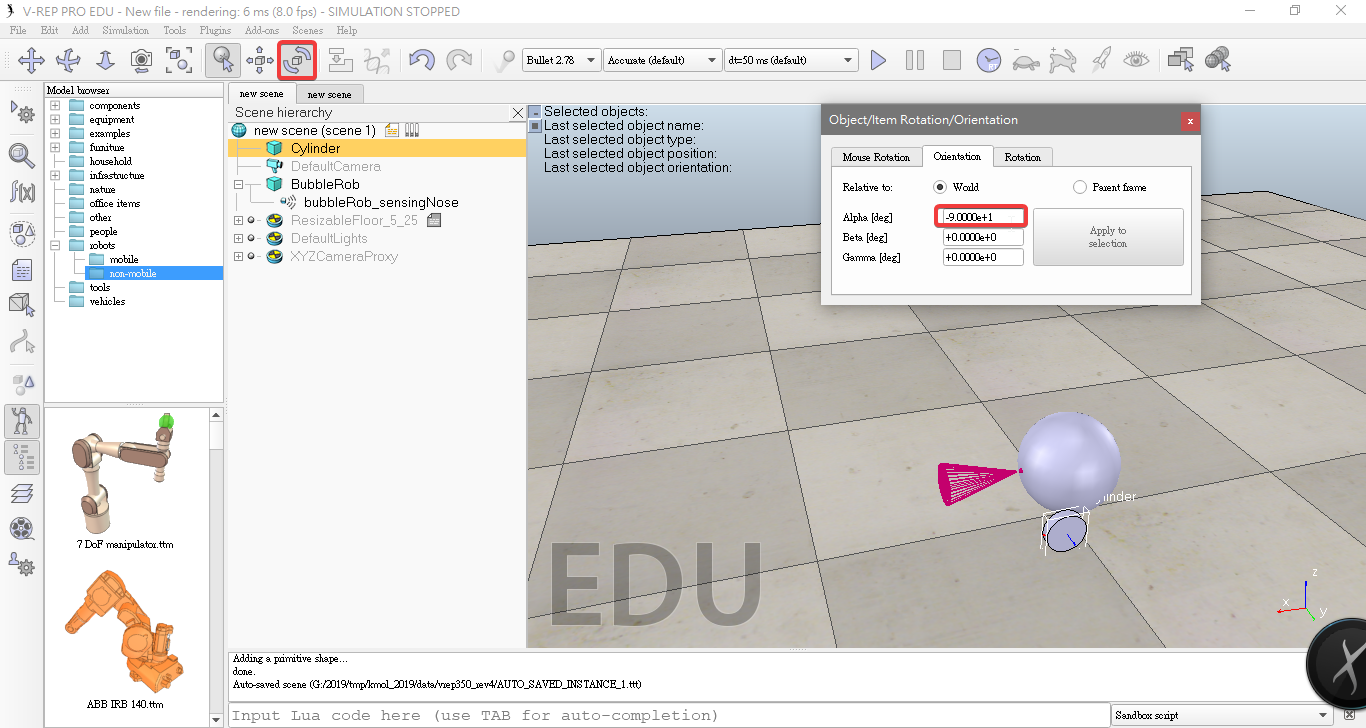Viewport: 1366px width, 728px height.
Task: Open the page selector icon
Action: [x=1181, y=60]
